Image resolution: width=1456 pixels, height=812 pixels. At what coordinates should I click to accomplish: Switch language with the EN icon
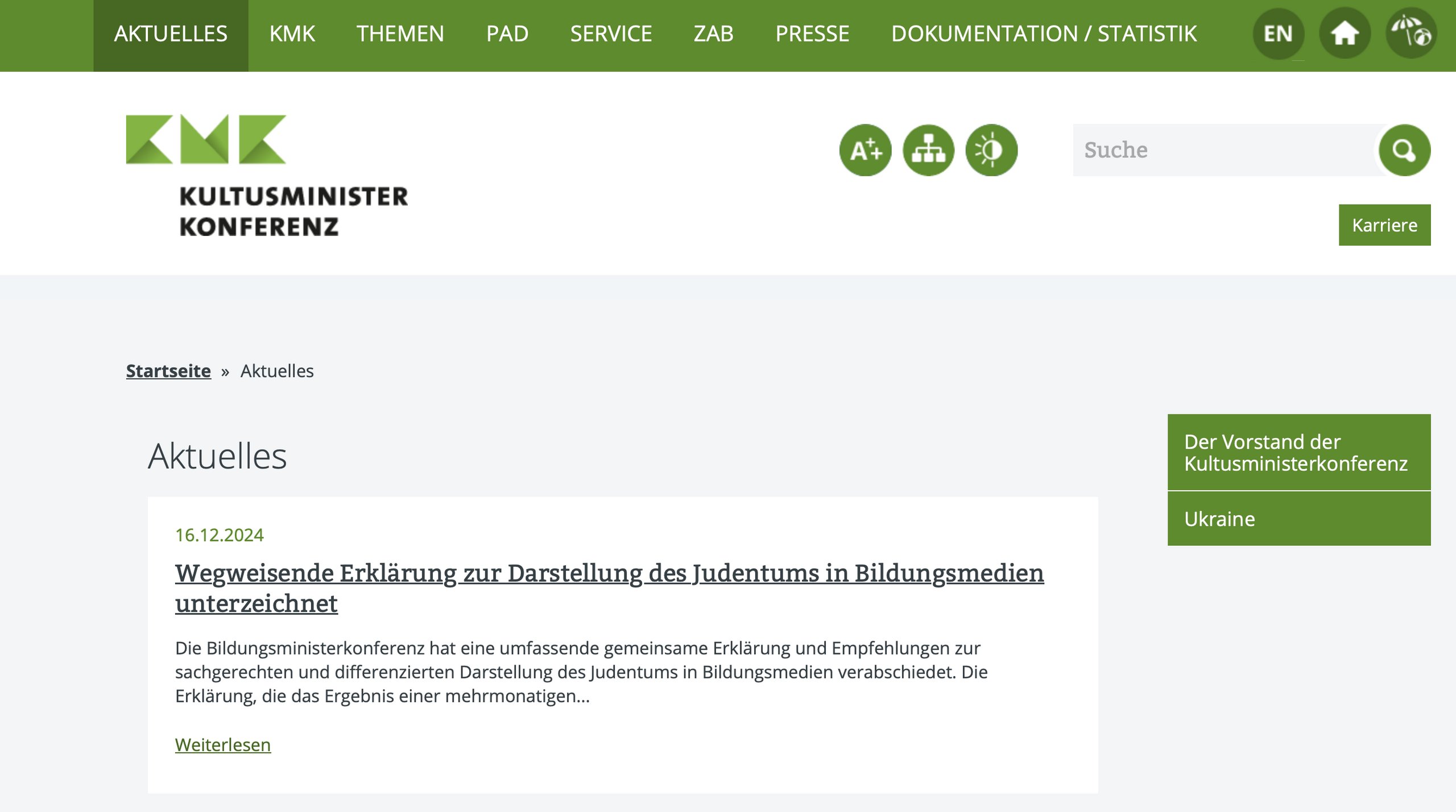click(1278, 34)
